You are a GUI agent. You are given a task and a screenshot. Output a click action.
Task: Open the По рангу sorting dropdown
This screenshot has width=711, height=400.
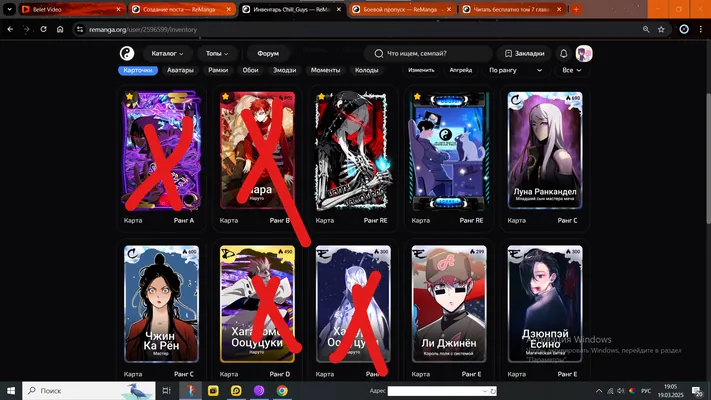[515, 70]
